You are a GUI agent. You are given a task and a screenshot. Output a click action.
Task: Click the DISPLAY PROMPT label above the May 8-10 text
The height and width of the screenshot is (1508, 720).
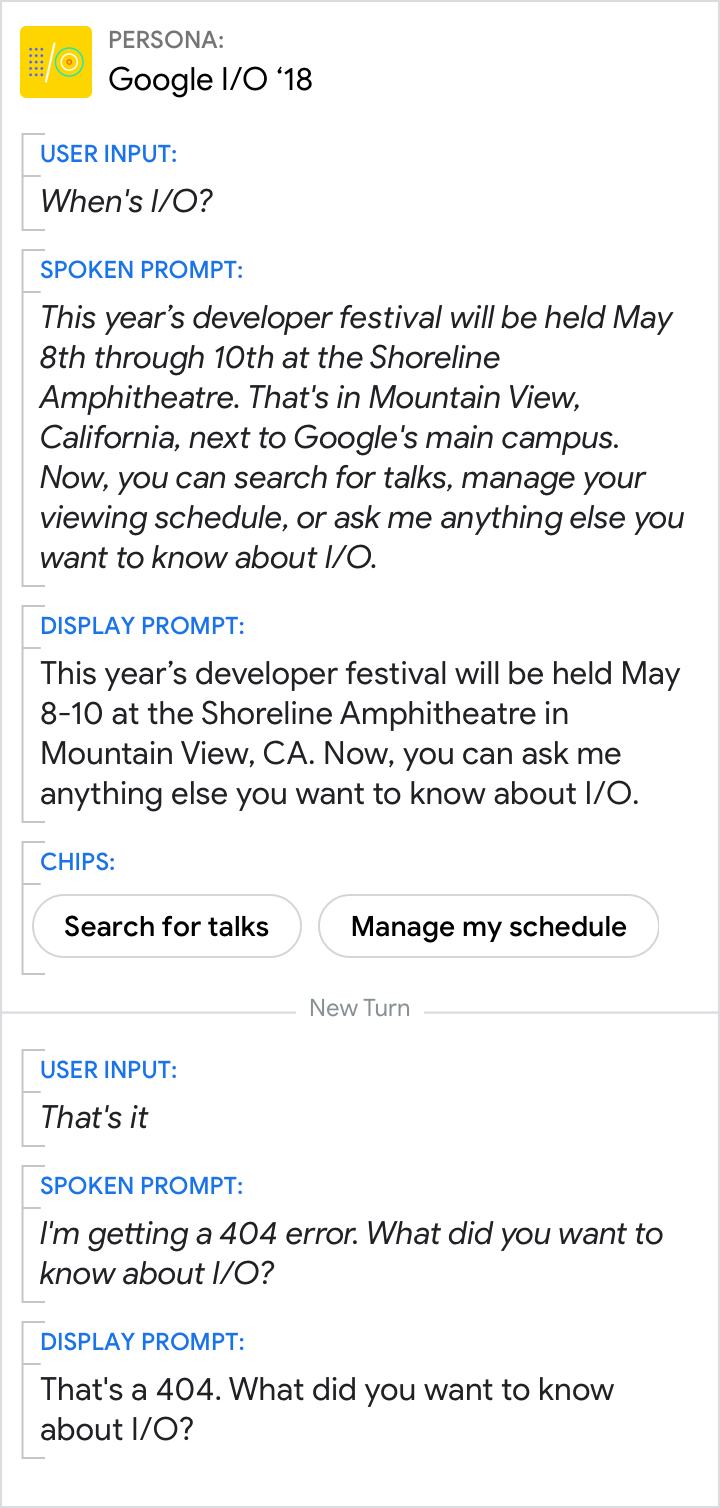(x=142, y=626)
